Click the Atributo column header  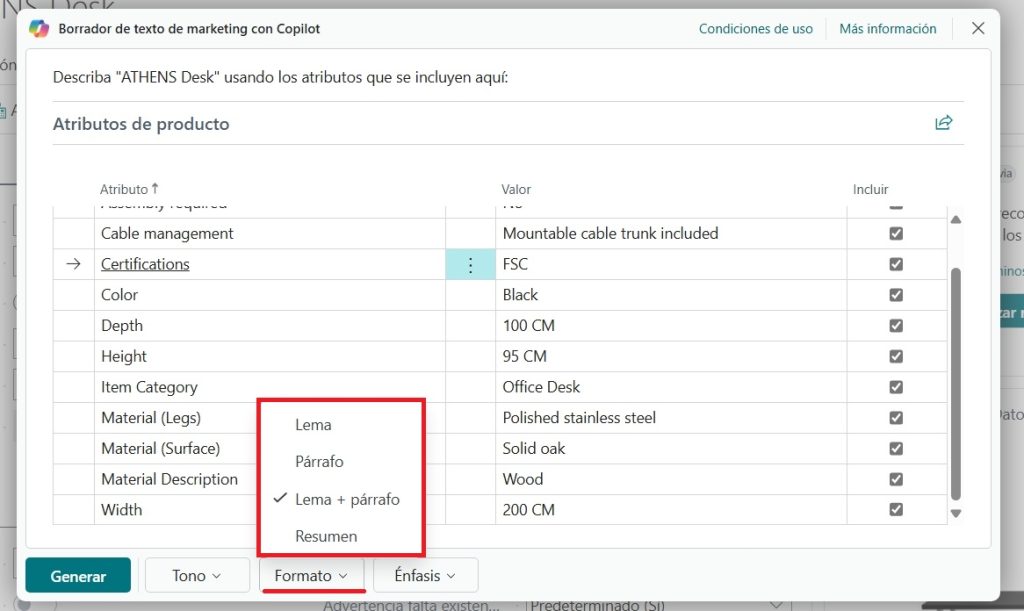(x=124, y=189)
